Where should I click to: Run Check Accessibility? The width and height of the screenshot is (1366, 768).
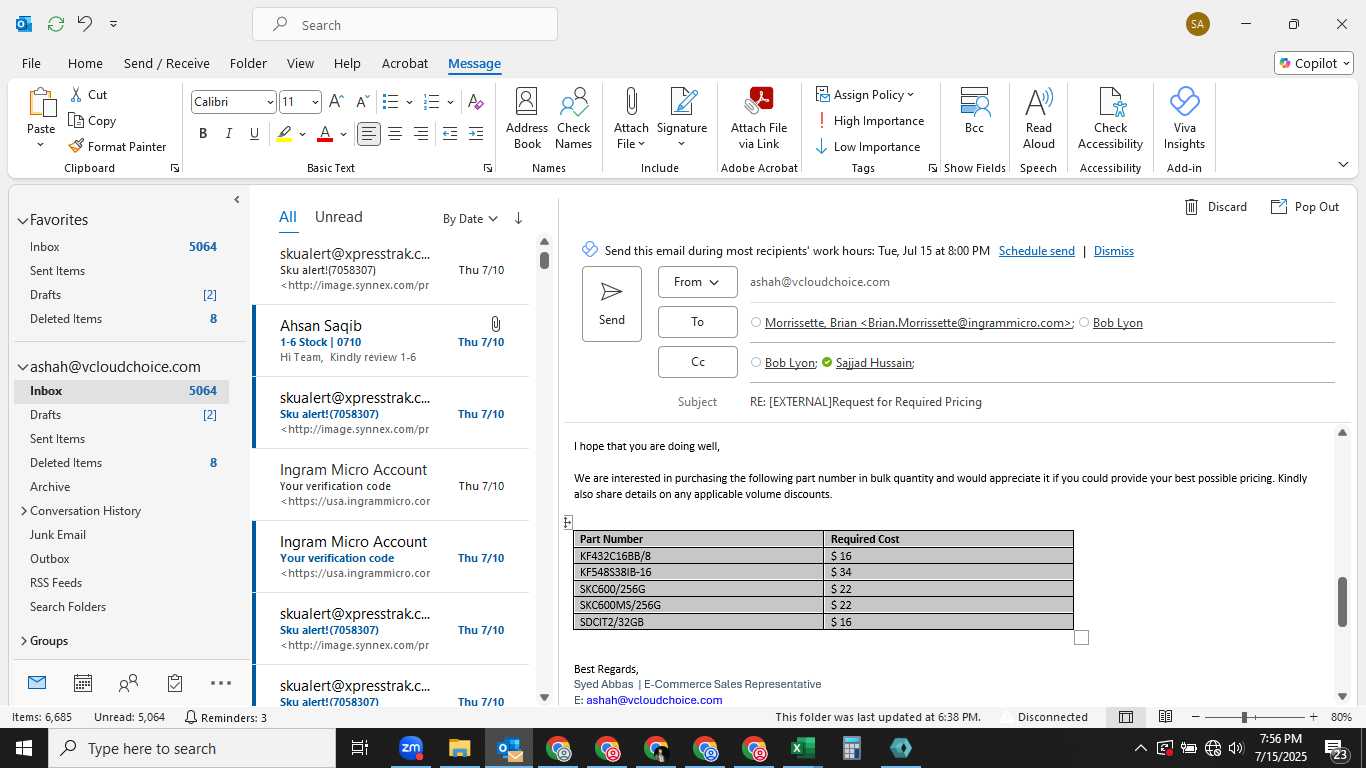(1110, 118)
